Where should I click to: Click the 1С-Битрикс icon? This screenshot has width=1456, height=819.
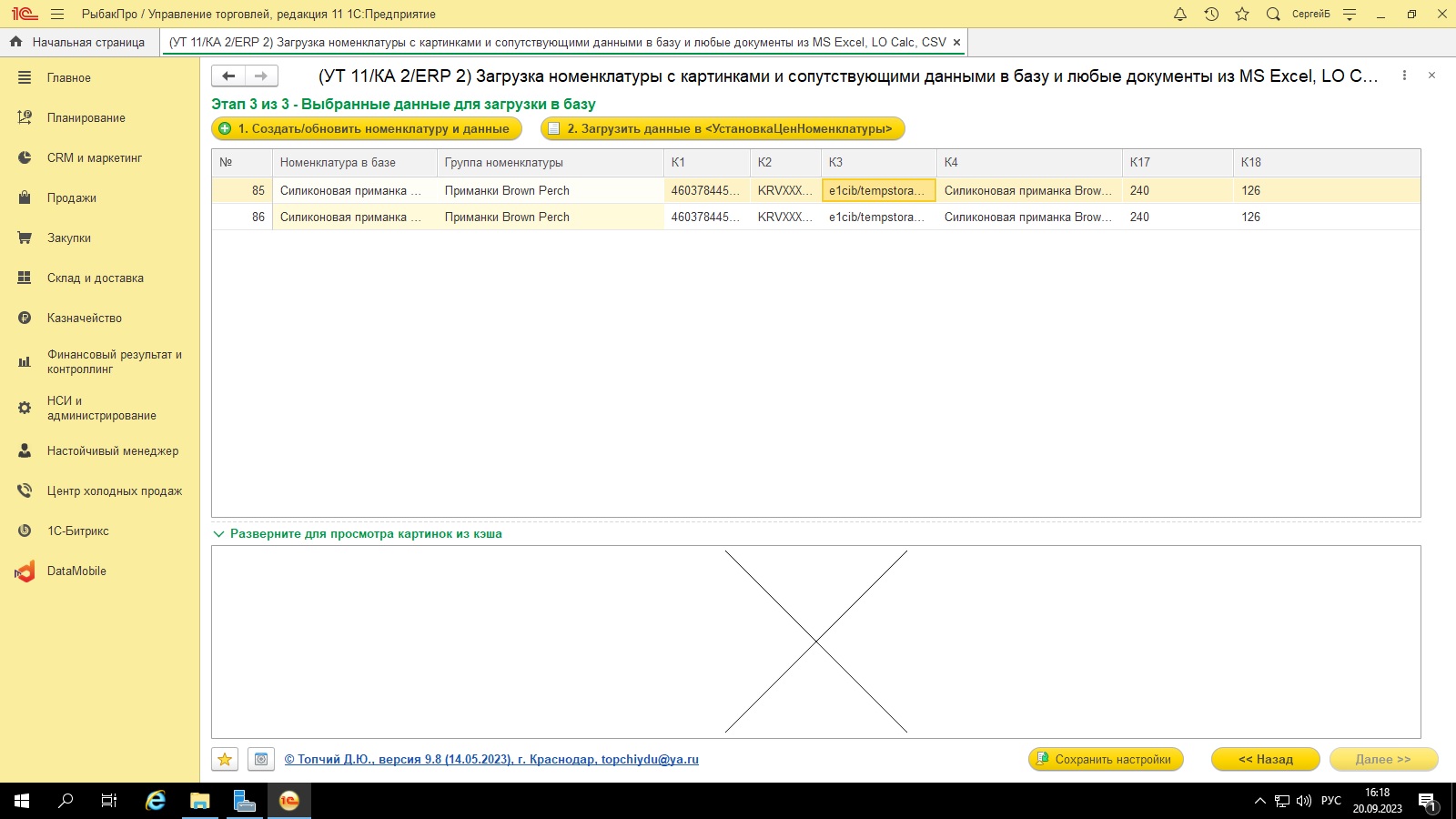pyautogui.click(x=25, y=531)
